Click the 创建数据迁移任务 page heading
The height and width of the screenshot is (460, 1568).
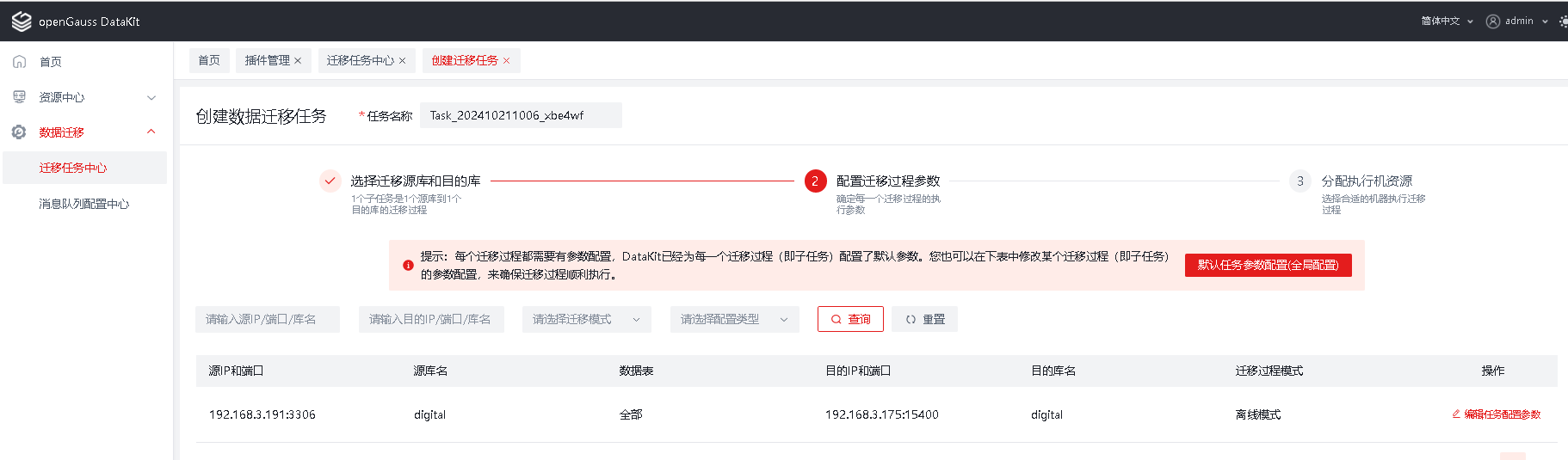click(x=261, y=116)
